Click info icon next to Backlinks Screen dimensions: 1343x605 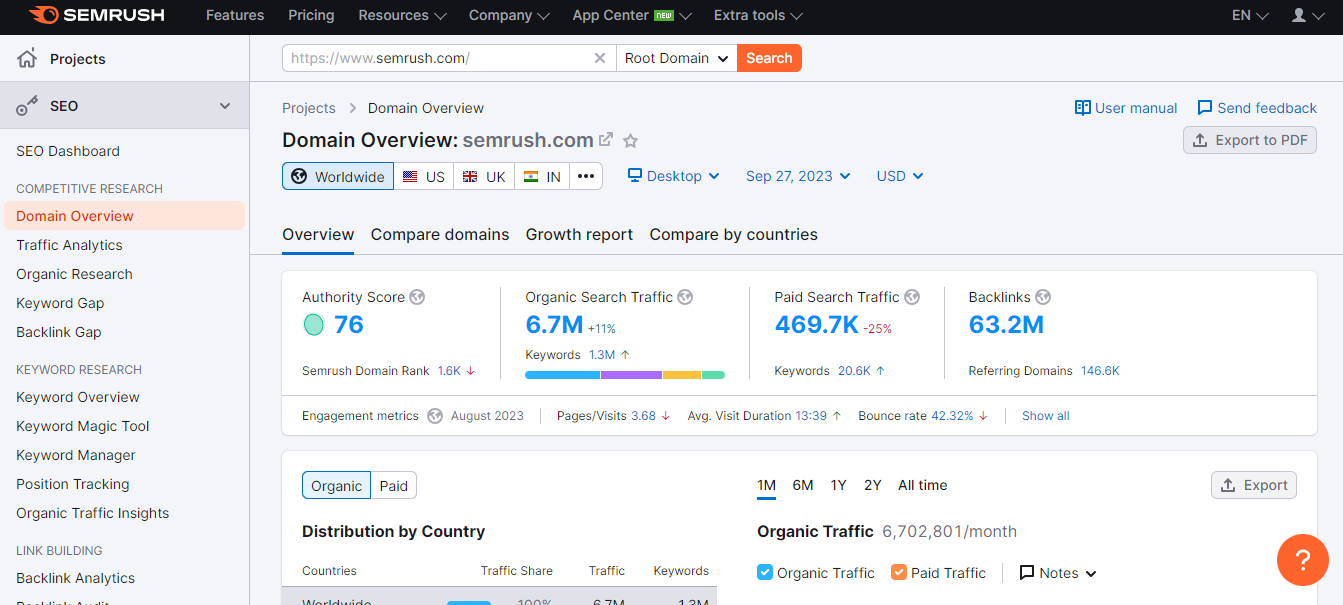click(x=1043, y=297)
